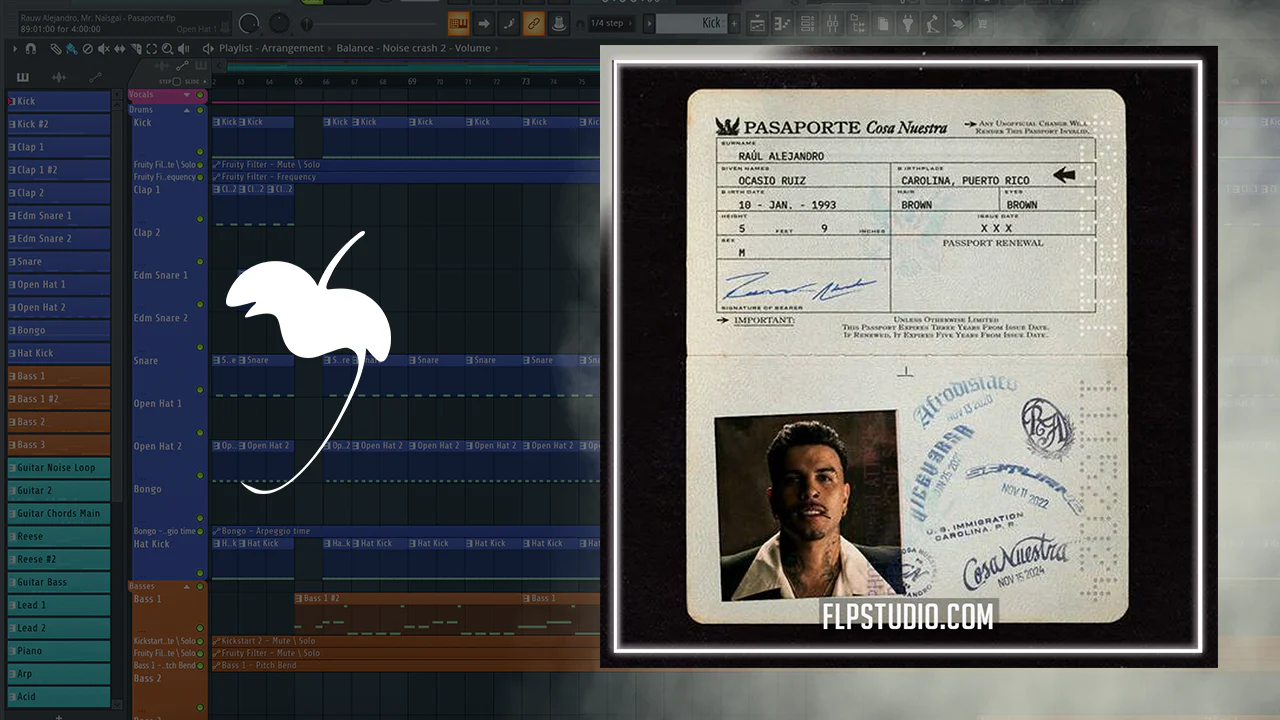The height and width of the screenshot is (720, 1280).
Task: Mute the Basses group track LED
Action: coord(201,586)
